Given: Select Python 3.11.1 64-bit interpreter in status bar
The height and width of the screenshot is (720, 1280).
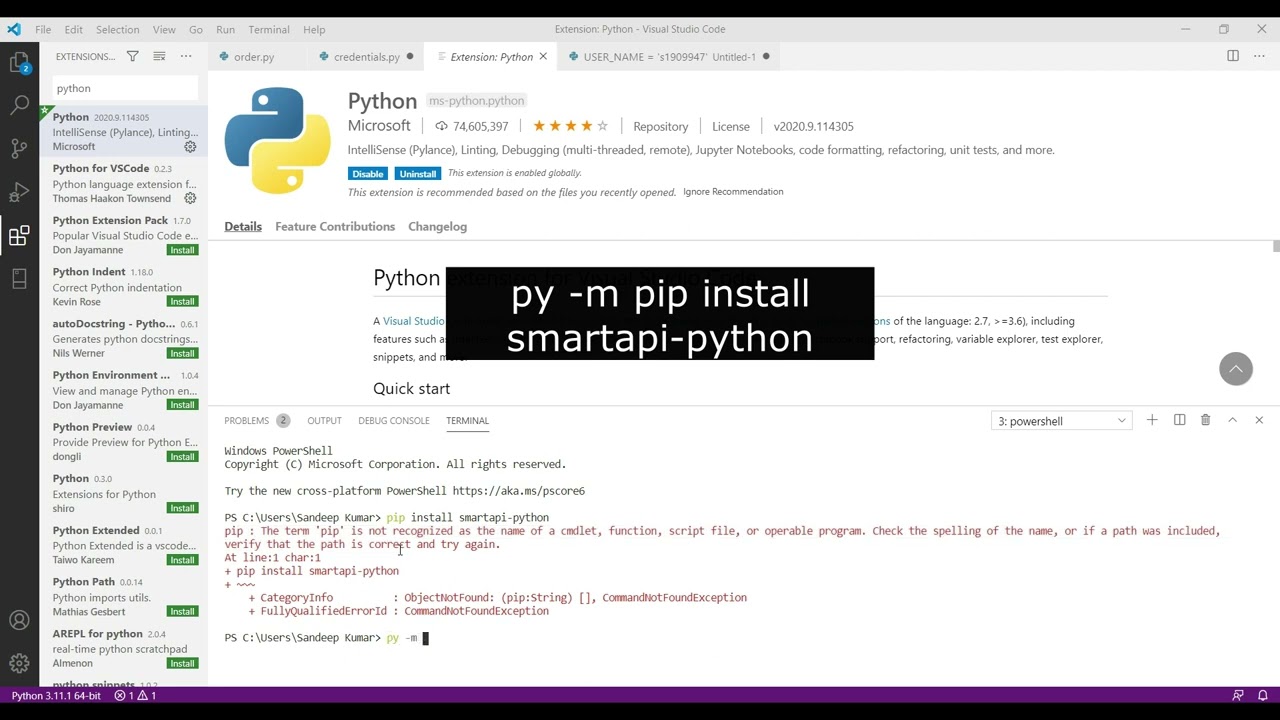Looking at the screenshot, I should [x=56, y=695].
